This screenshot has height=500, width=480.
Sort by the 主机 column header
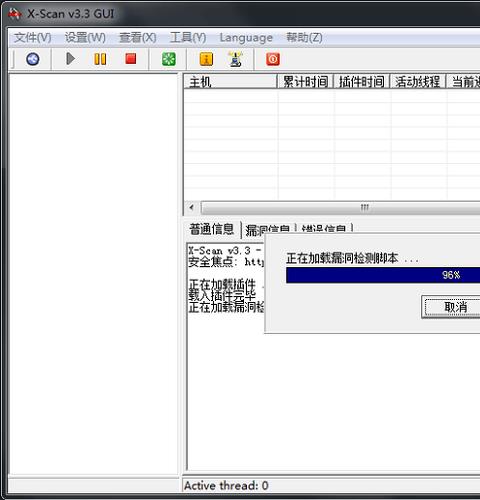coord(230,81)
